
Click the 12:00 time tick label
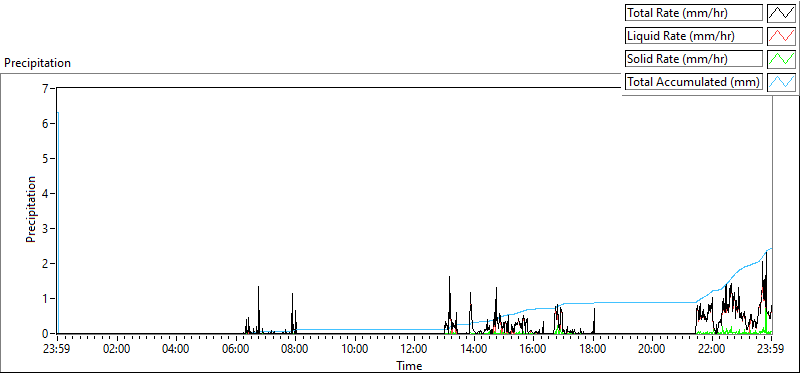tap(414, 350)
